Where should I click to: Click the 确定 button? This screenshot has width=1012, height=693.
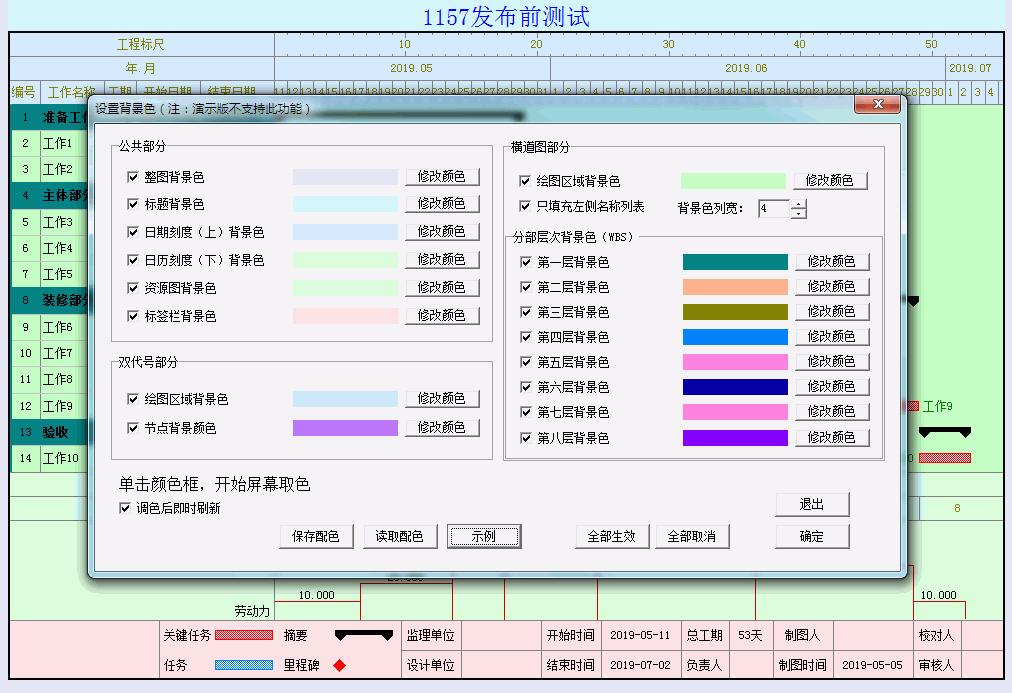coord(812,536)
